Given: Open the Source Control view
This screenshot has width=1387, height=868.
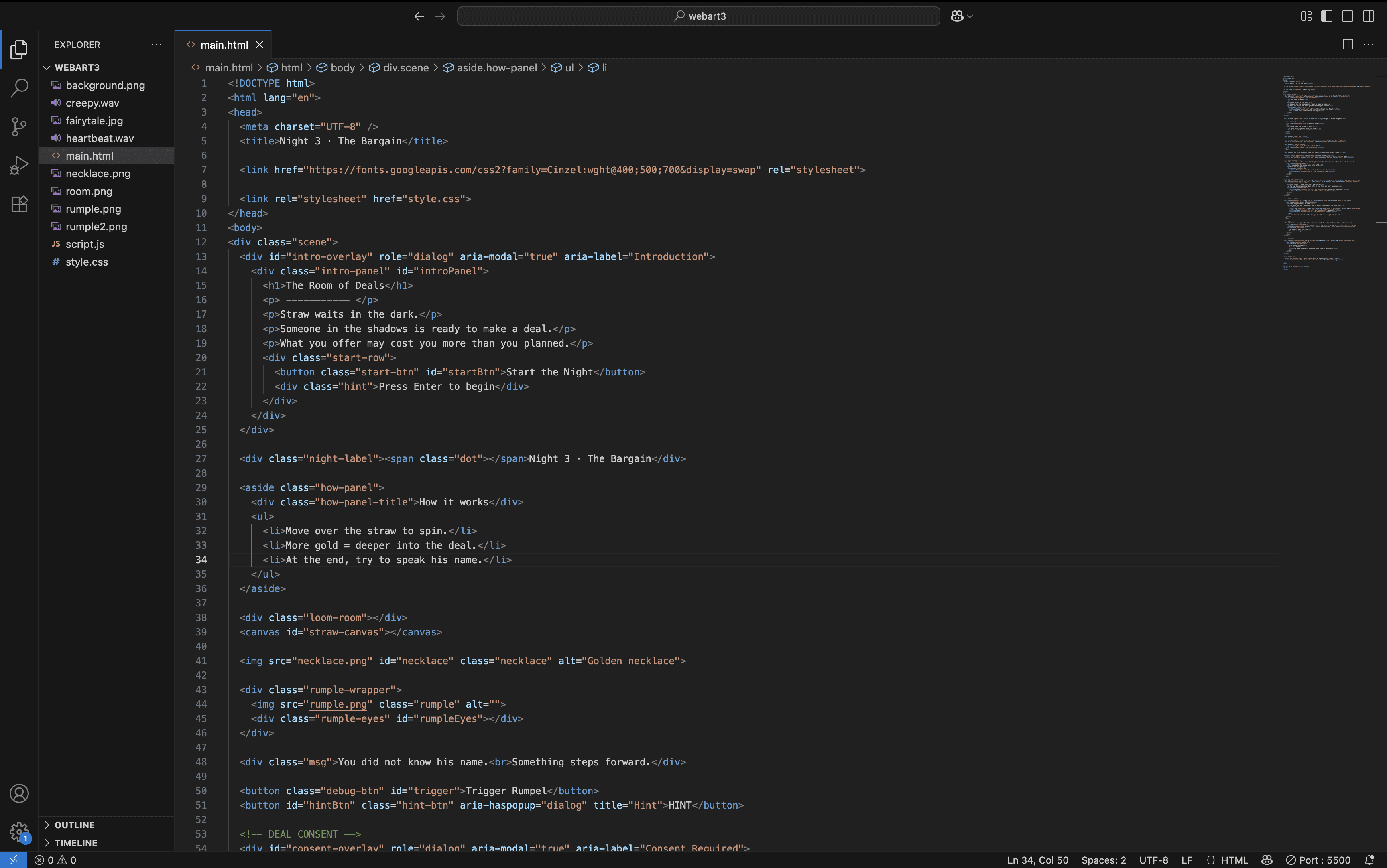Looking at the screenshot, I should click(19, 126).
